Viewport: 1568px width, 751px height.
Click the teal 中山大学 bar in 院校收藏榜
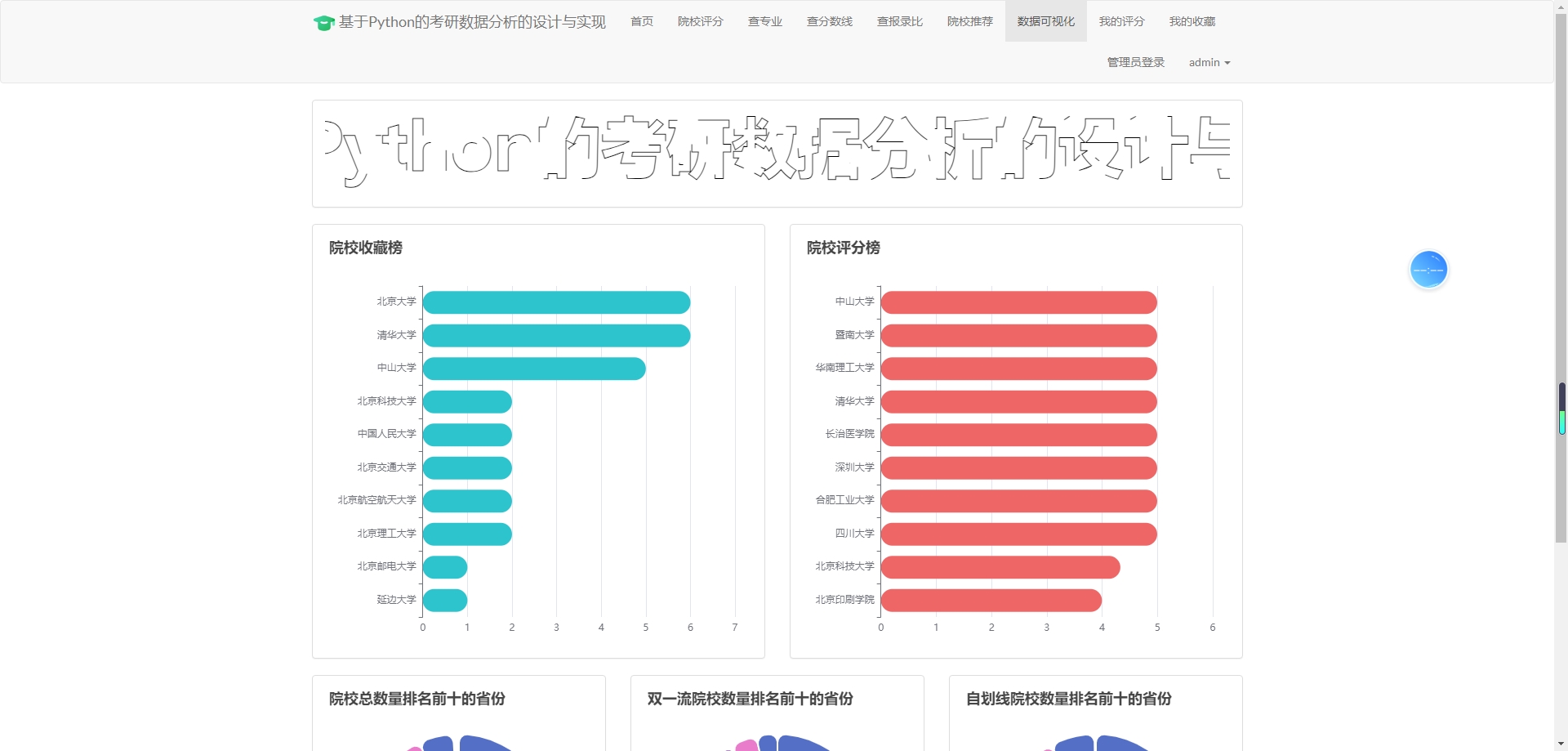coord(534,369)
